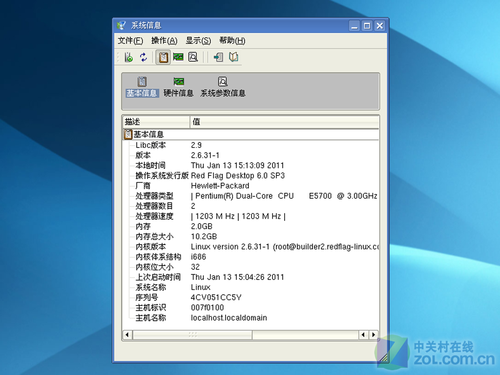Click the 值 column header
500x375 pixels.
tap(284, 122)
